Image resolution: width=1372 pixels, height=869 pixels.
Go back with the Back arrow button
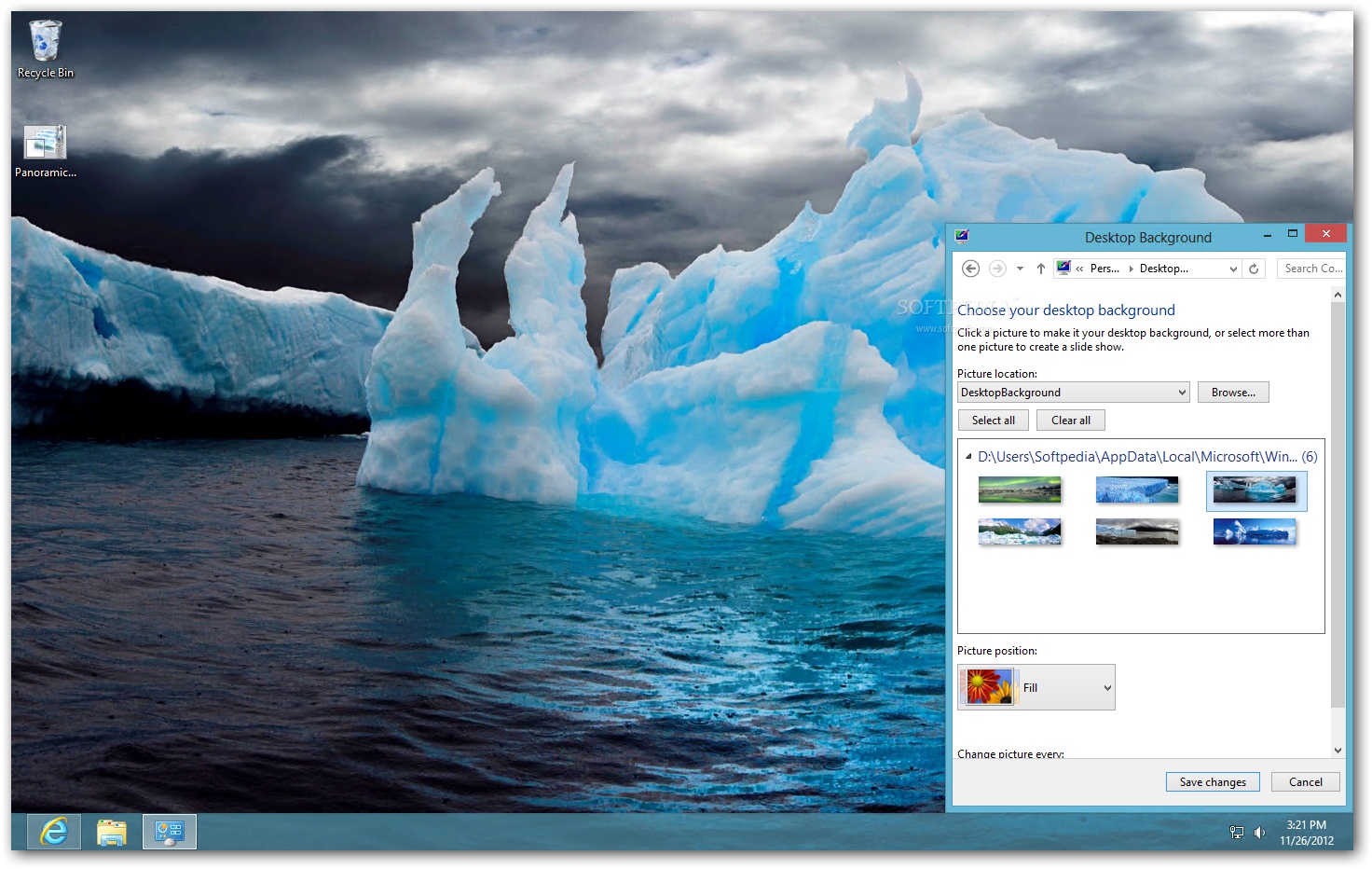(x=970, y=269)
